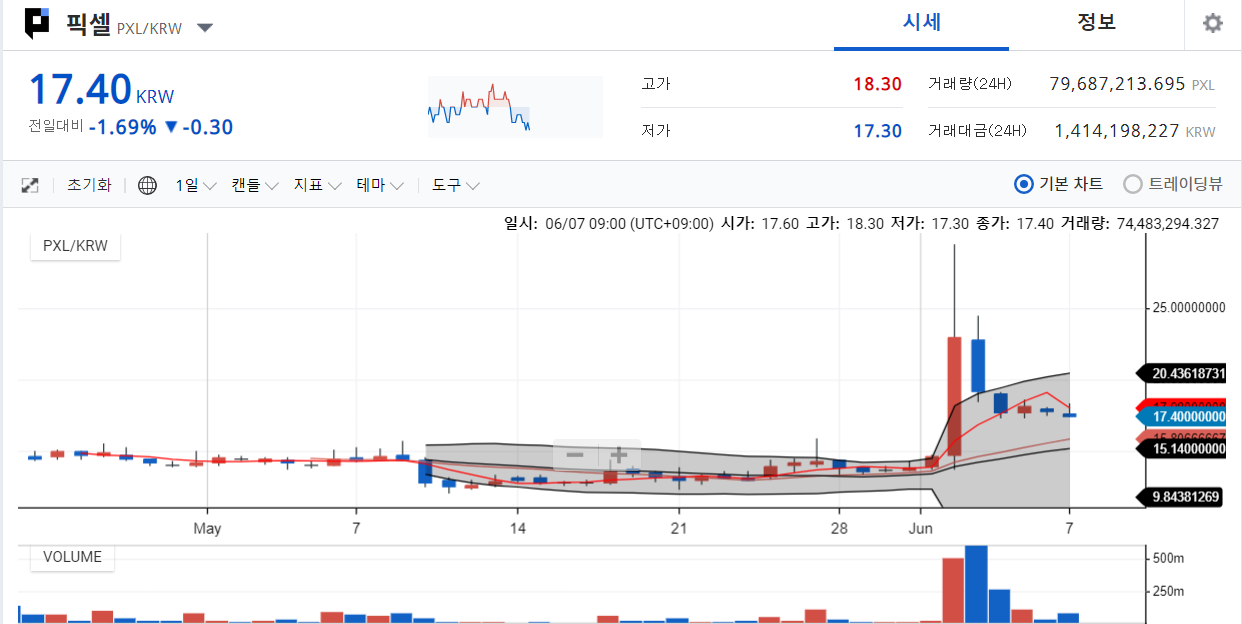Click the May date axis label

coord(207,527)
